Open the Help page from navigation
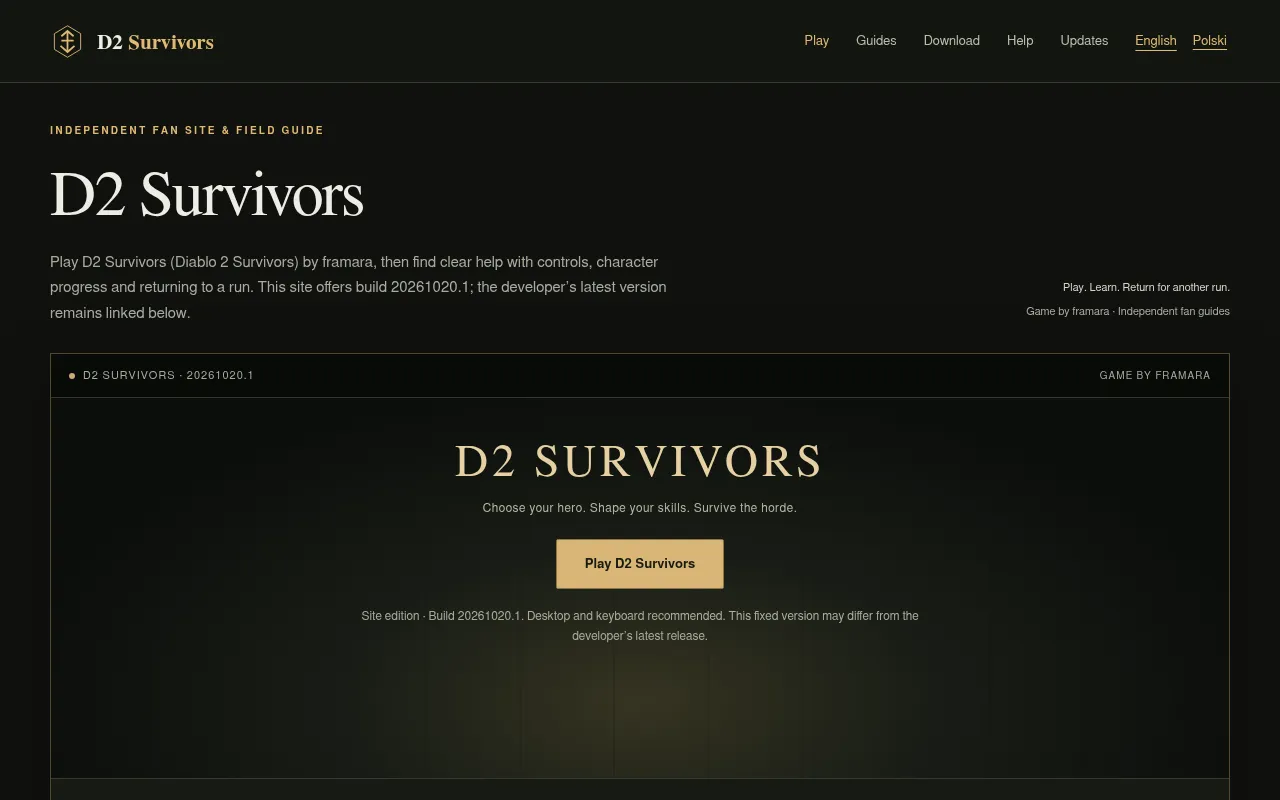The image size is (1280, 800). coord(1020,41)
